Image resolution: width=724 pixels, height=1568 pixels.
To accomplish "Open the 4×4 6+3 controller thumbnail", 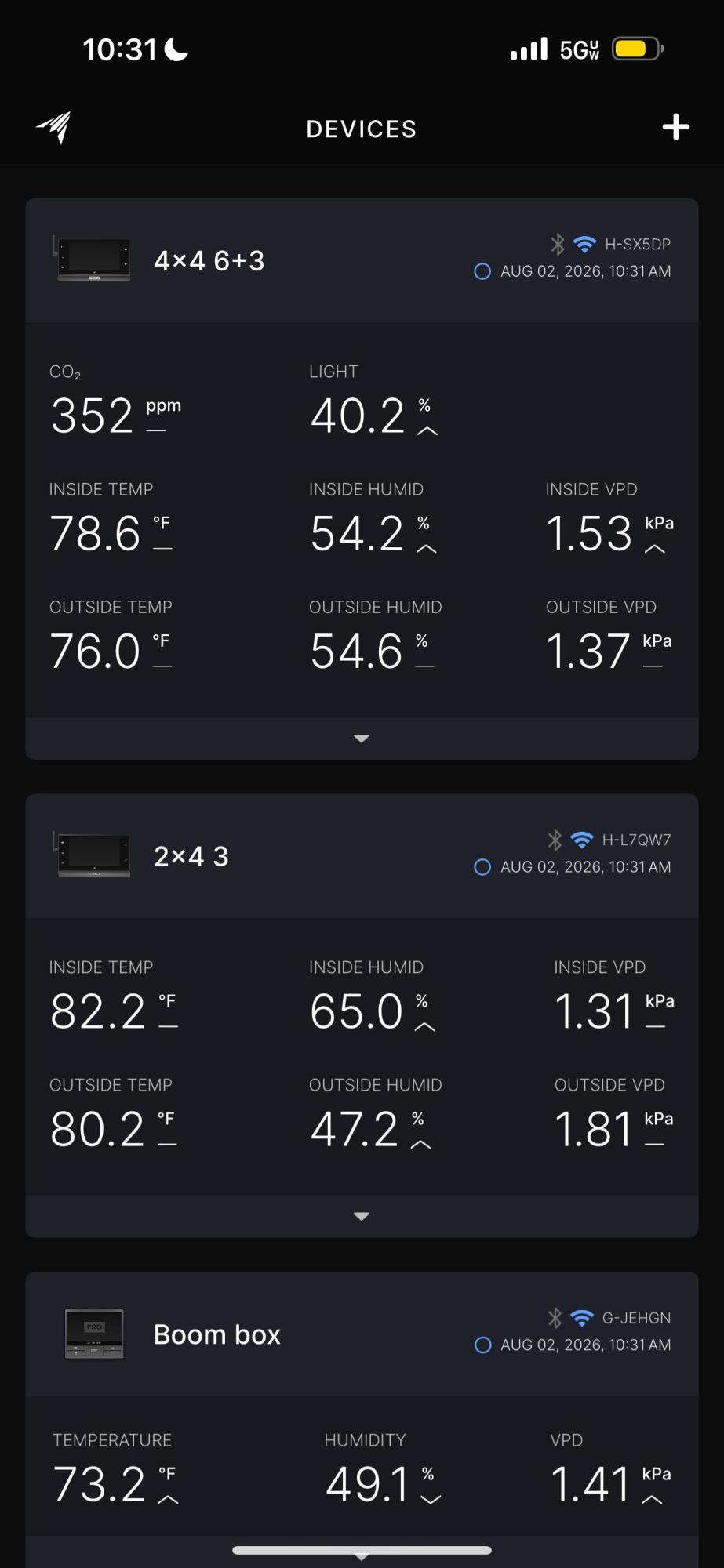I will pos(92,259).
